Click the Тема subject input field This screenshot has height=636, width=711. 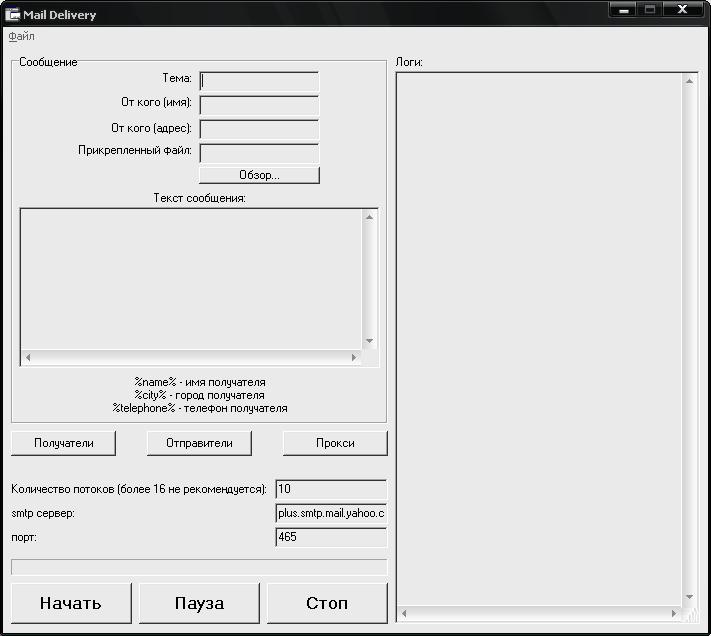(259, 81)
